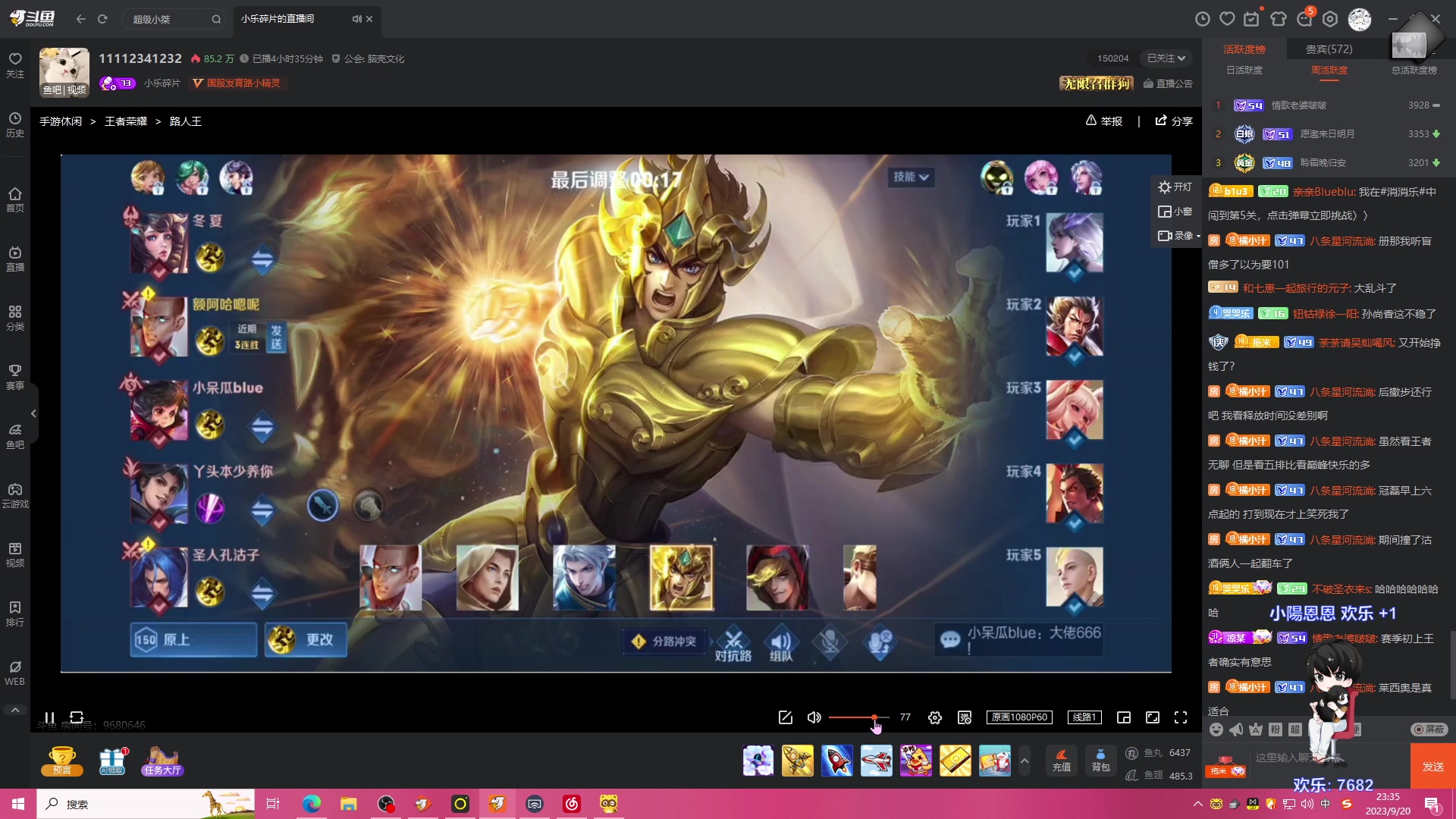Open 分类 categories in sidebar
This screenshot has width=1456, height=819.
(15, 318)
